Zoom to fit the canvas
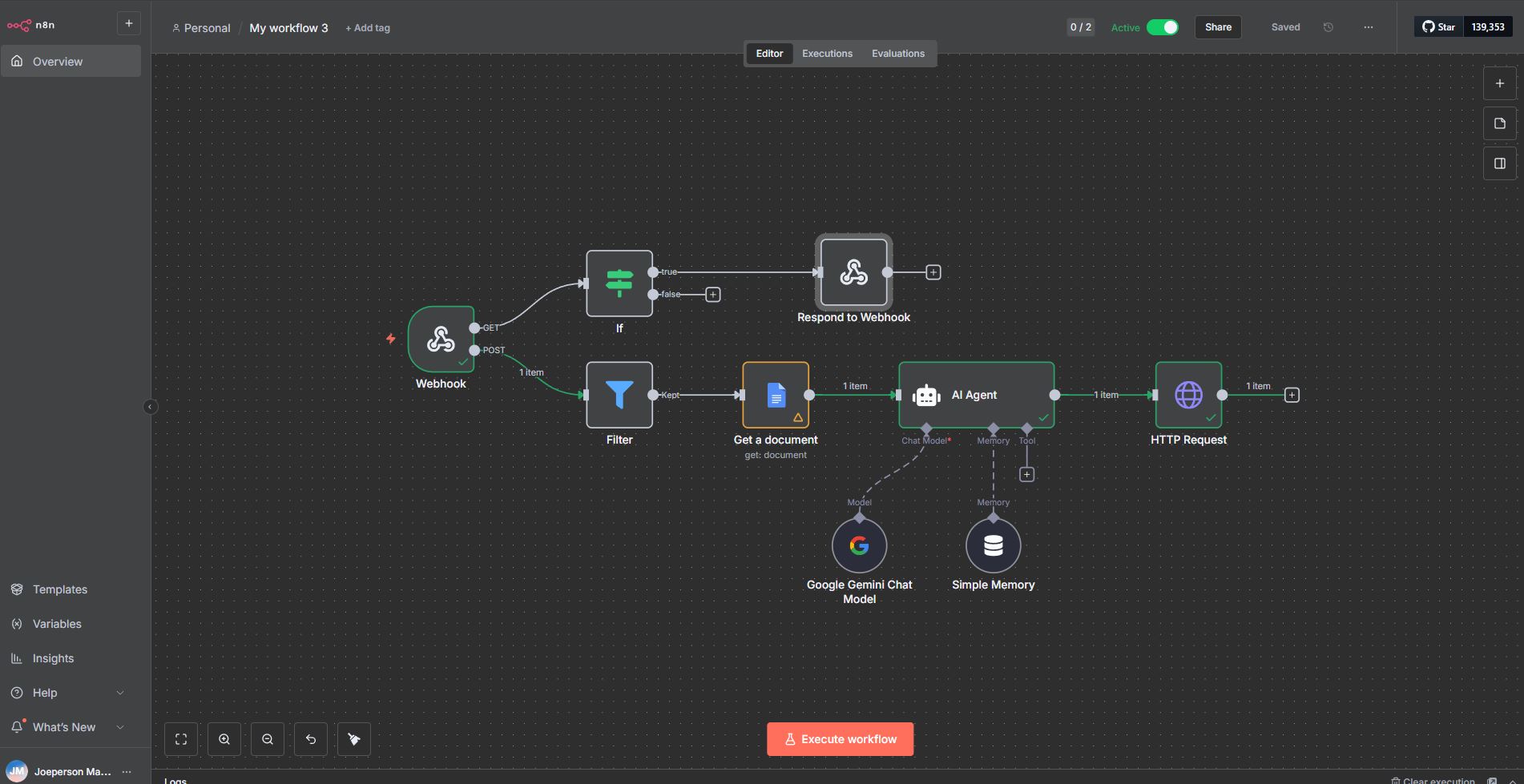Viewport: 1524px width, 784px height. [x=181, y=739]
